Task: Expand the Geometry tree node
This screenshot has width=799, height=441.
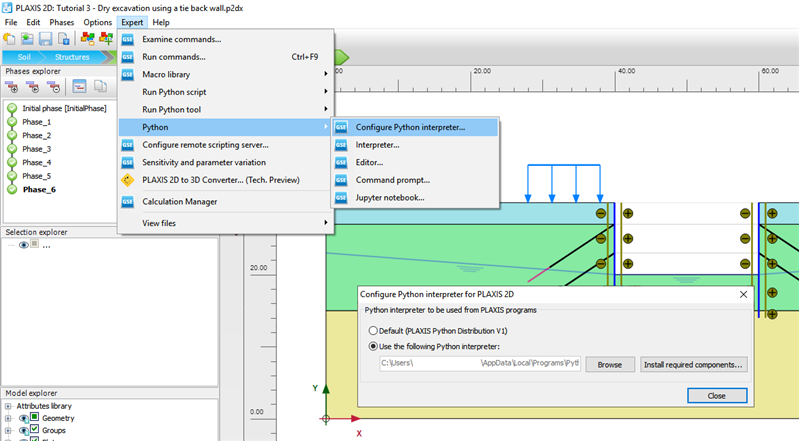Action: (x=8, y=418)
